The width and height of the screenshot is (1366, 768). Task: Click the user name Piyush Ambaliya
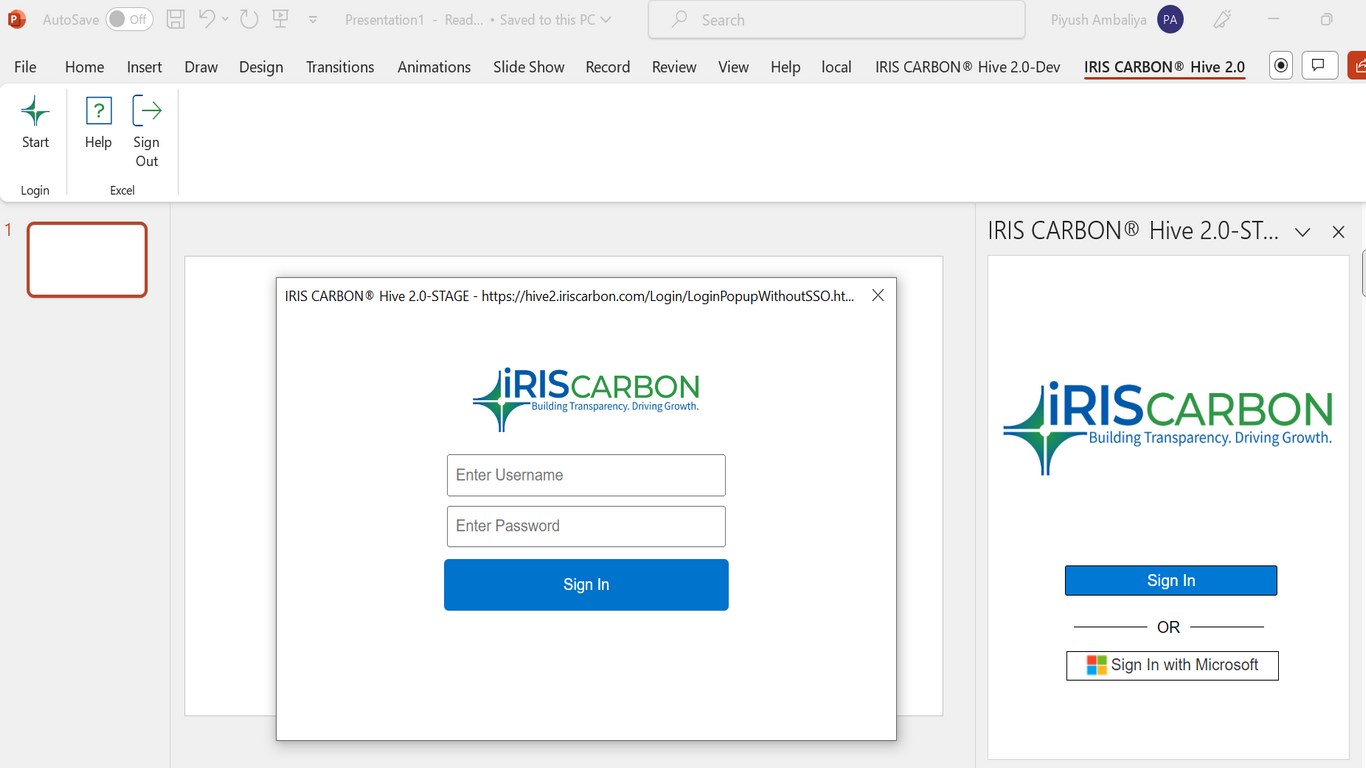[x=1099, y=20]
